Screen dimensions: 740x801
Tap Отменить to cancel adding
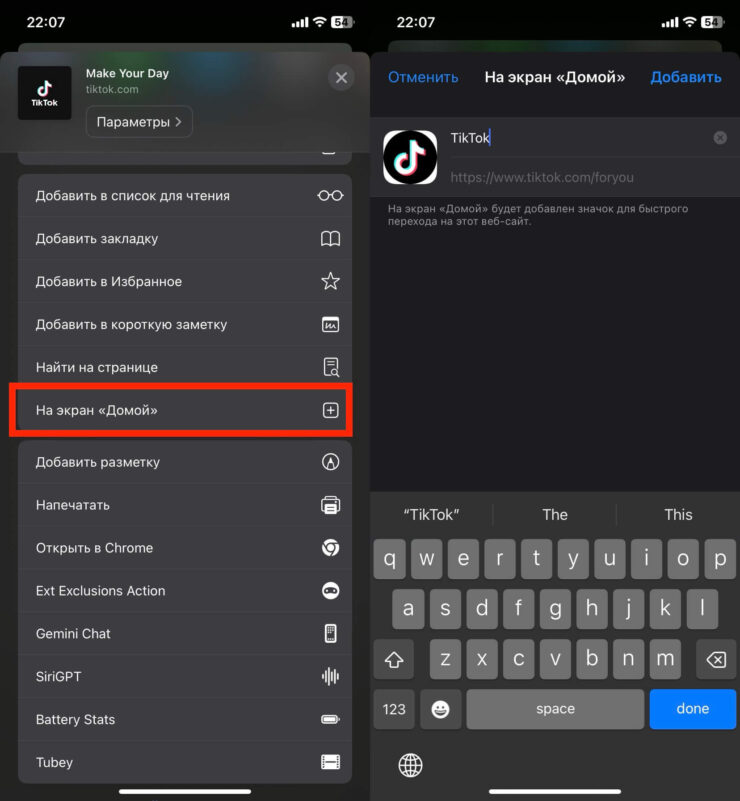[423, 77]
